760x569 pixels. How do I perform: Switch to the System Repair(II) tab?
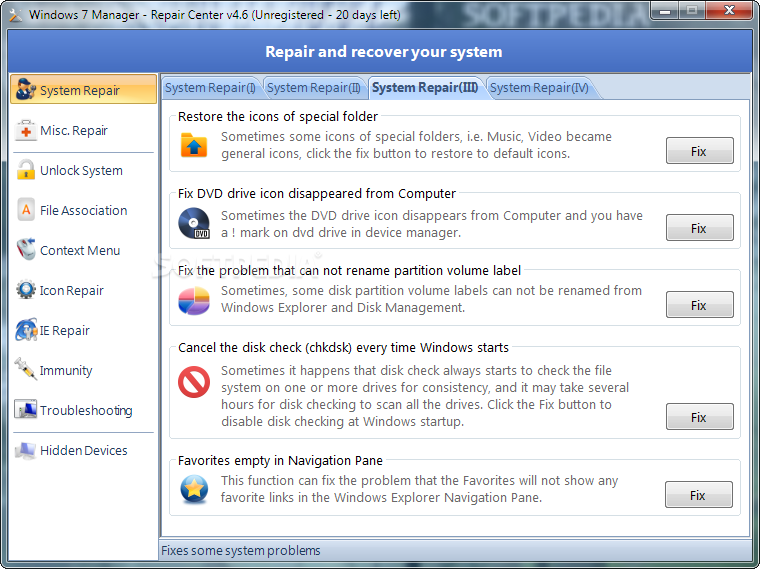pyautogui.click(x=314, y=88)
